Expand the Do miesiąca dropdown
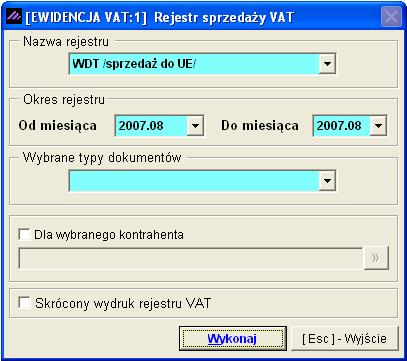This screenshot has width=407, height=361. click(x=378, y=126)
